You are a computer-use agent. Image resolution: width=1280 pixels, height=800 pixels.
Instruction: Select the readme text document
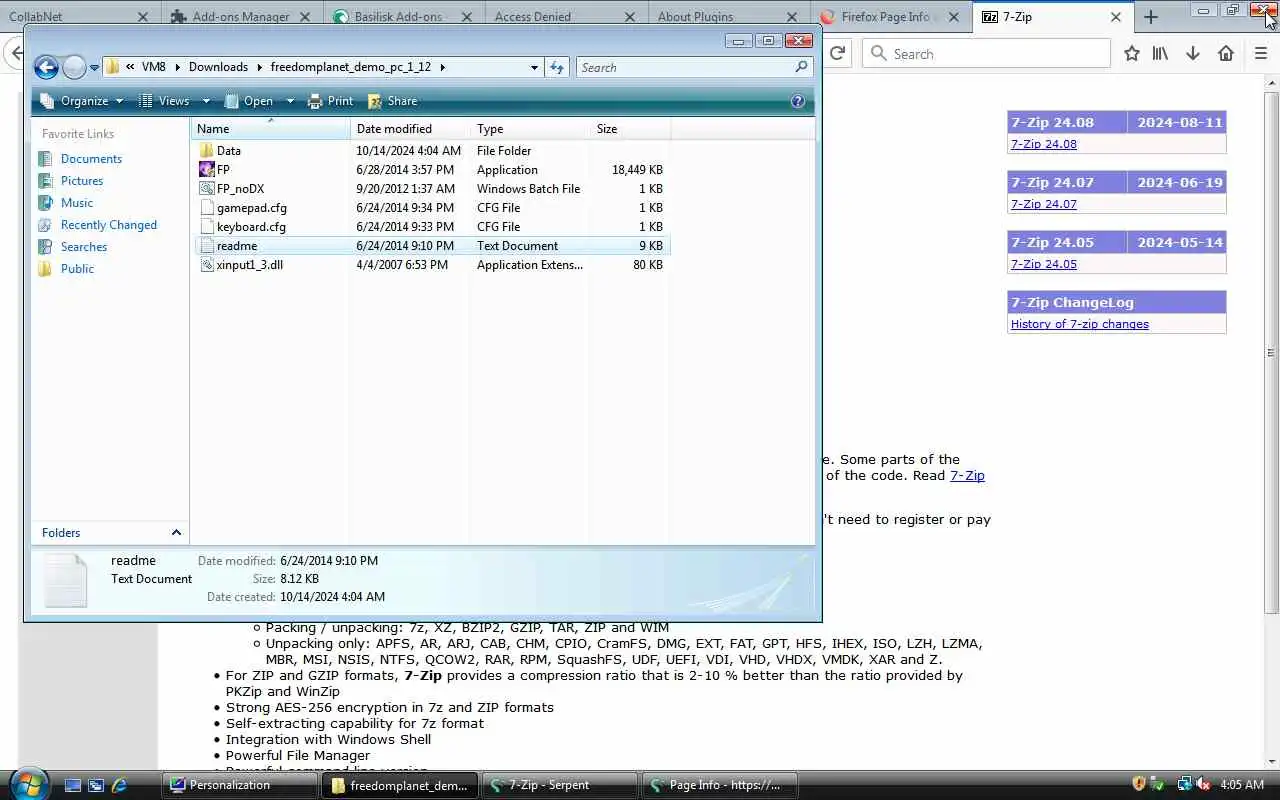tap(432, 246)
